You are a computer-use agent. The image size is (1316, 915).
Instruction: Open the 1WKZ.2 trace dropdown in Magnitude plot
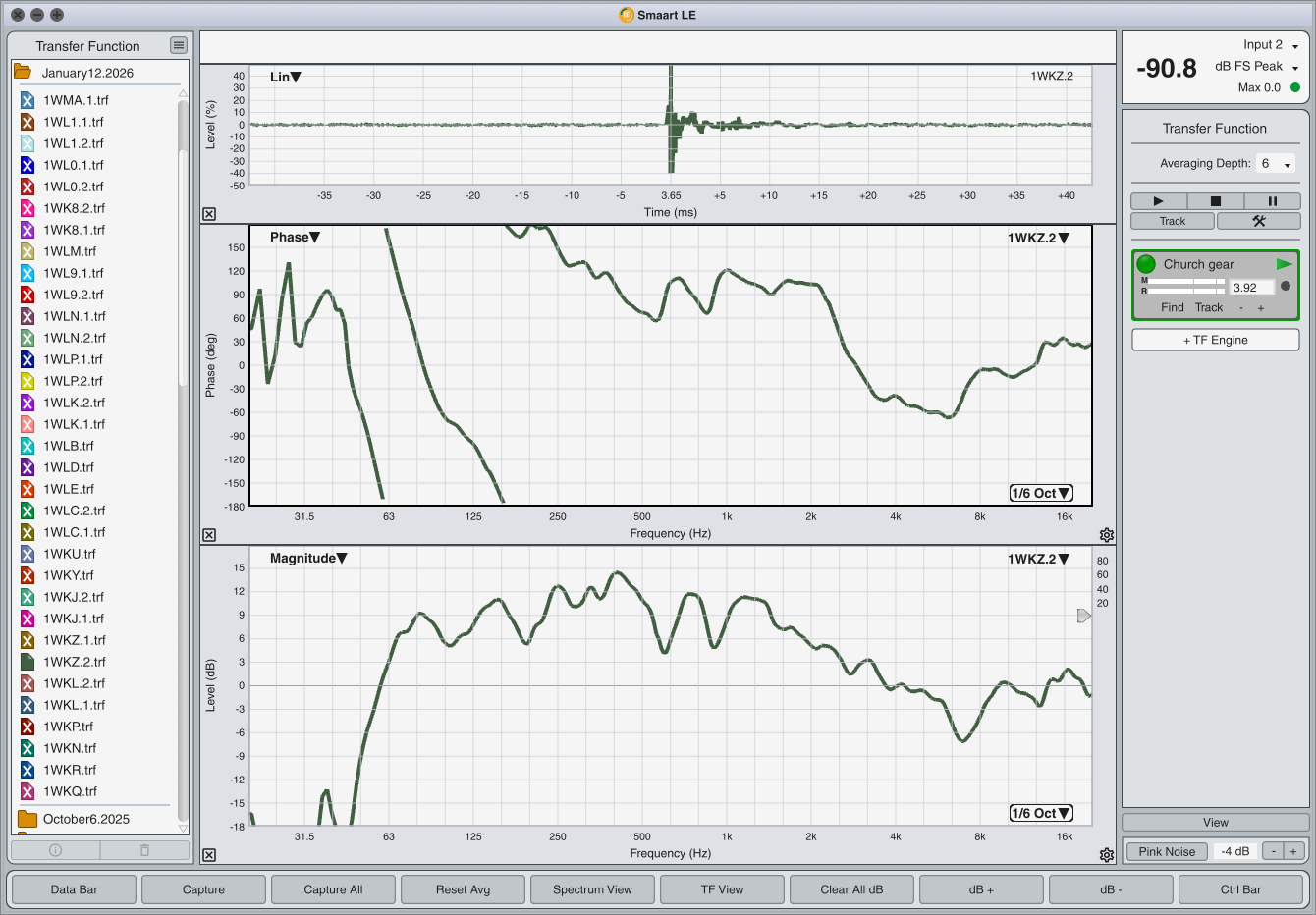[1038, 559]
